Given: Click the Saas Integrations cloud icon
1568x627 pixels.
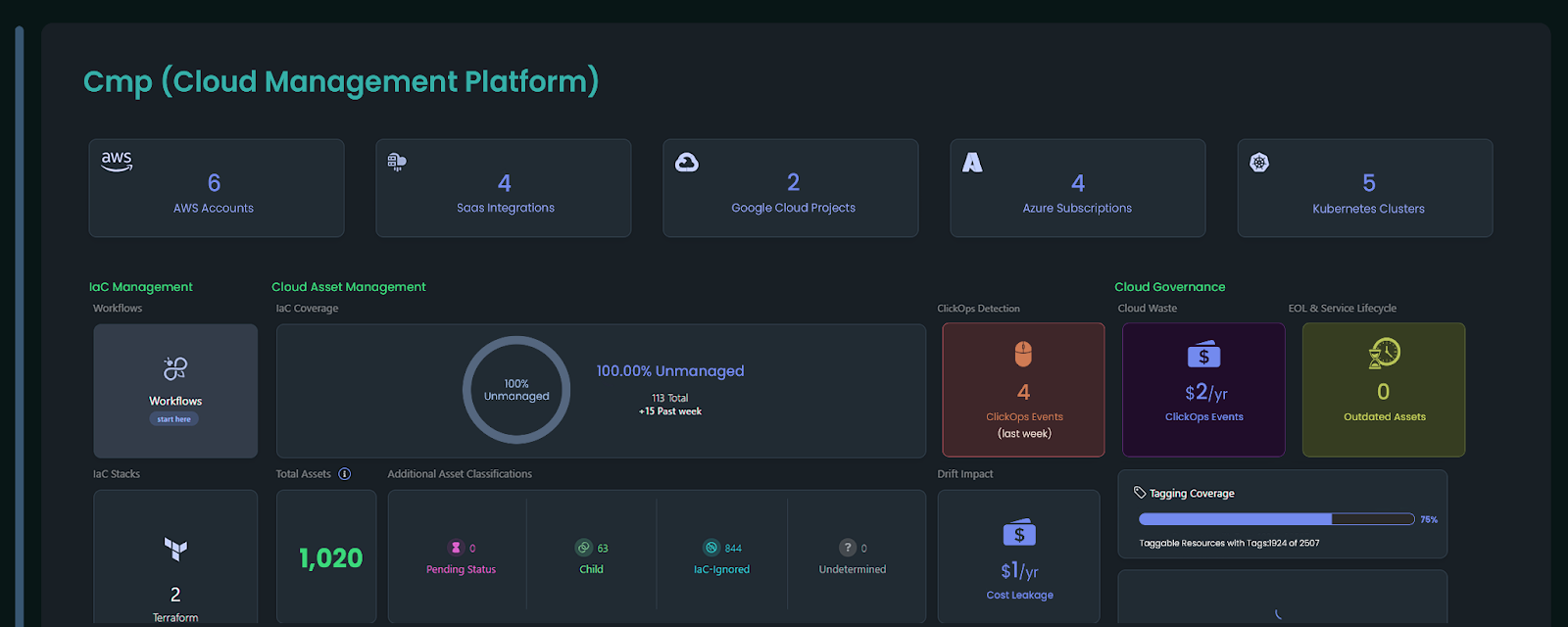Looking at the screenshot, I should [397, 162].
